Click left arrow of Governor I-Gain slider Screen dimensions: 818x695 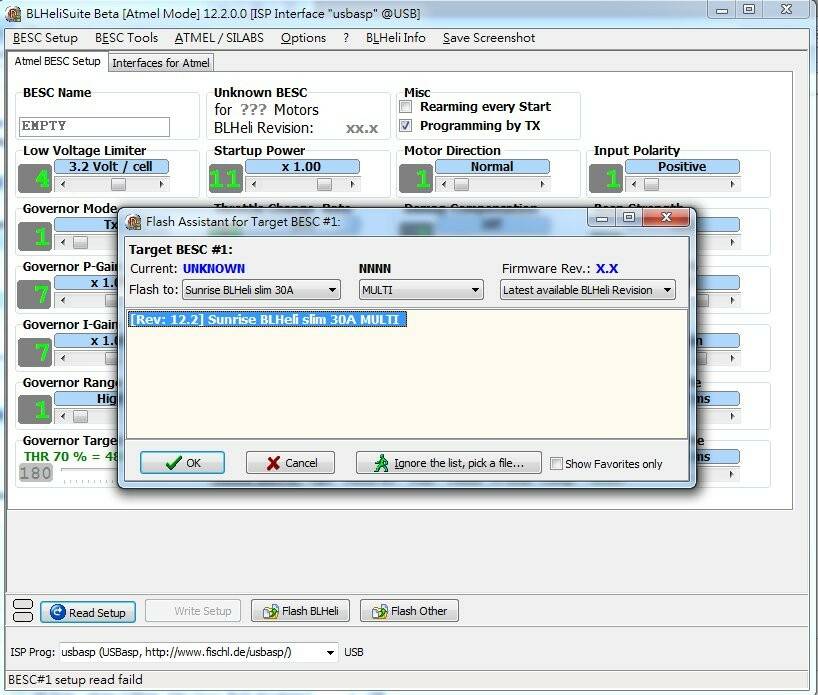[x=63, y=358]
